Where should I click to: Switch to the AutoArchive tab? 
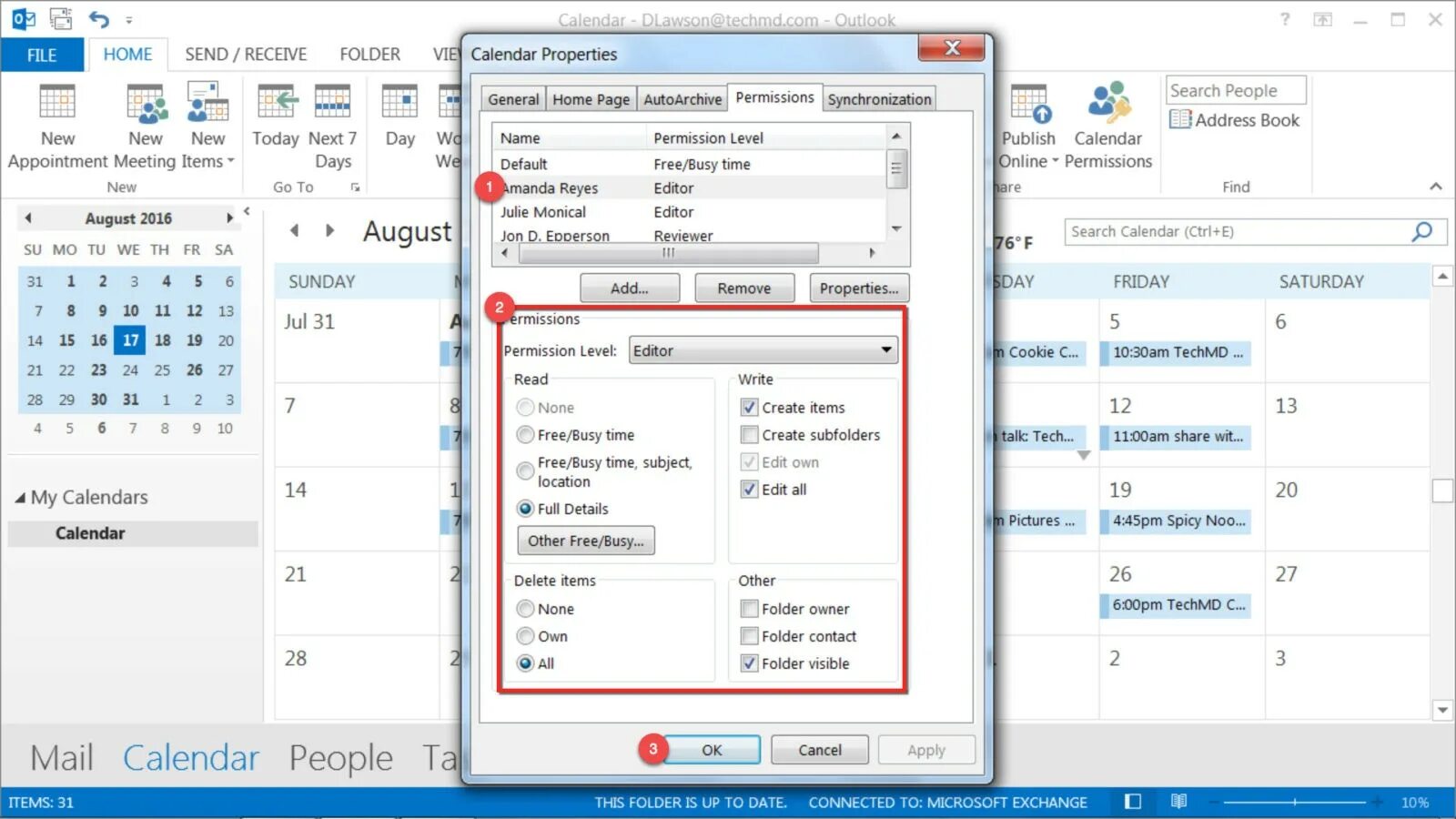(682, 99)
